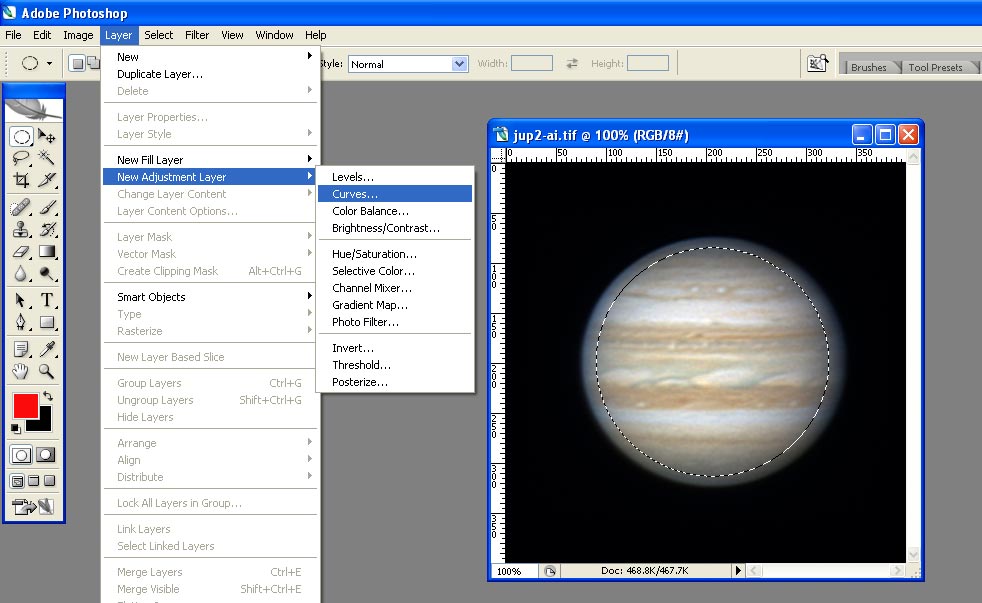Choose Color Balance... adjustment layer

tap(395, 211)
